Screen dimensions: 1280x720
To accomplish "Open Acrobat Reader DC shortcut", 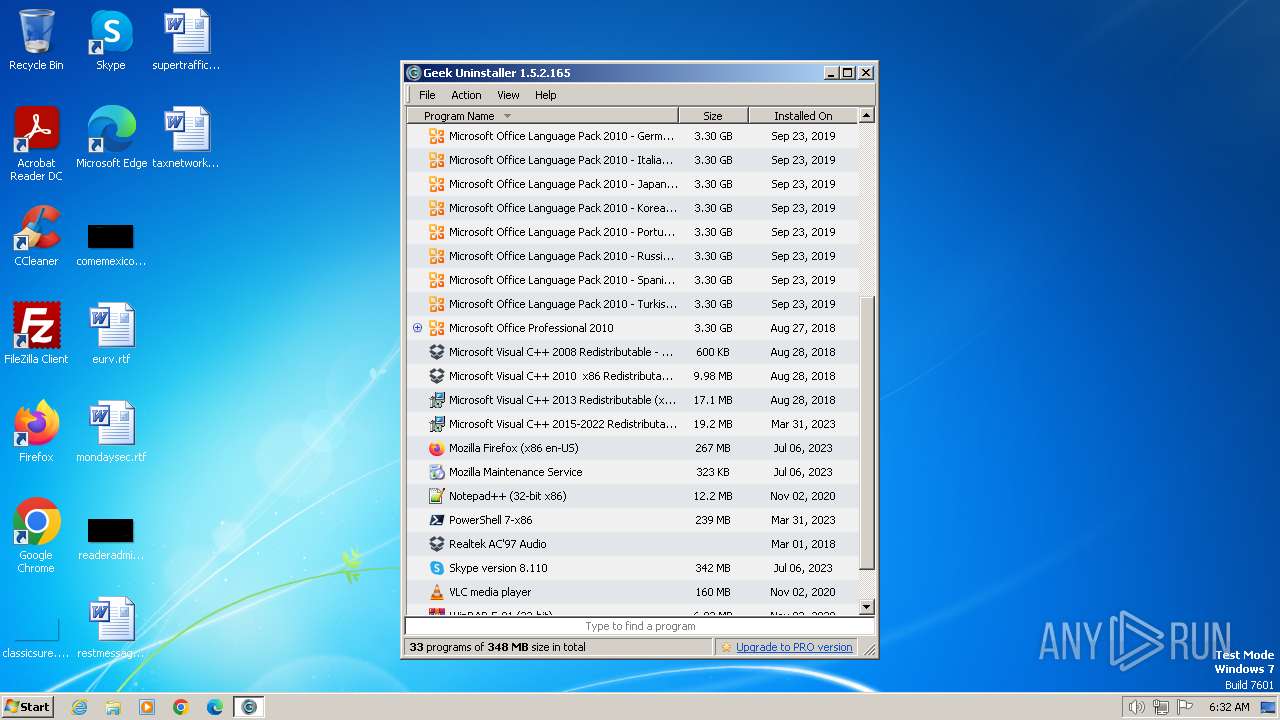I will 36,144.
